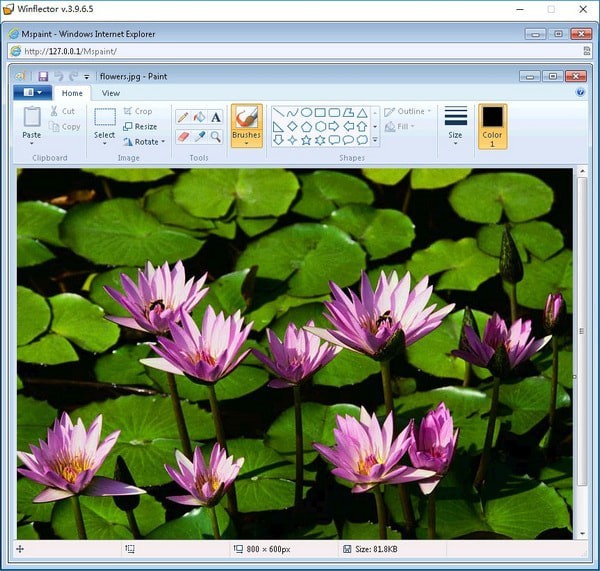Click the Magnifier zoom tool
The height and width of the screenshot is (571, 600).
[215, 136]
